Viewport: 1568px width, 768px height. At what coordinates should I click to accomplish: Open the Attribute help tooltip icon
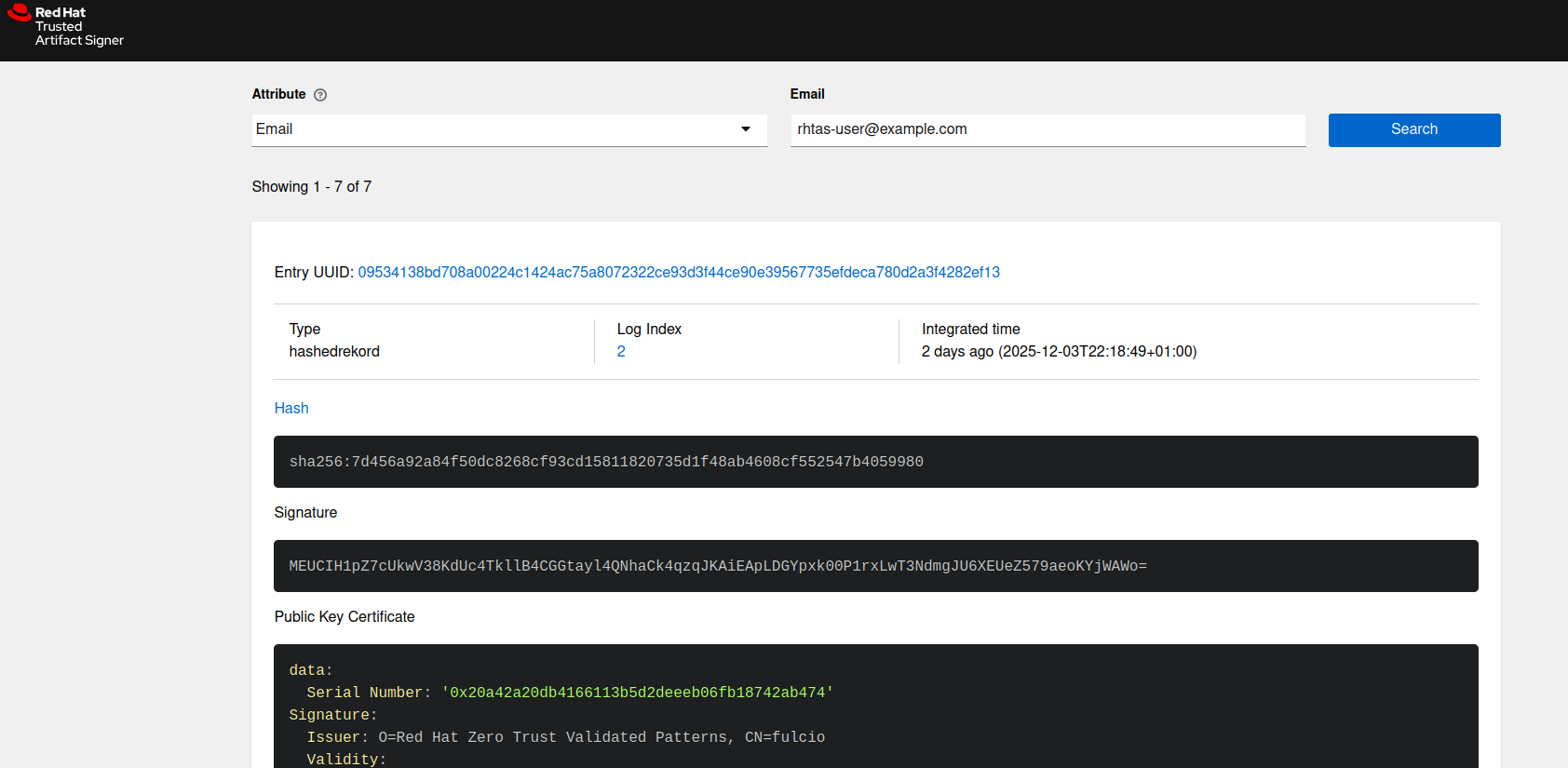click(x=320, y=95)
